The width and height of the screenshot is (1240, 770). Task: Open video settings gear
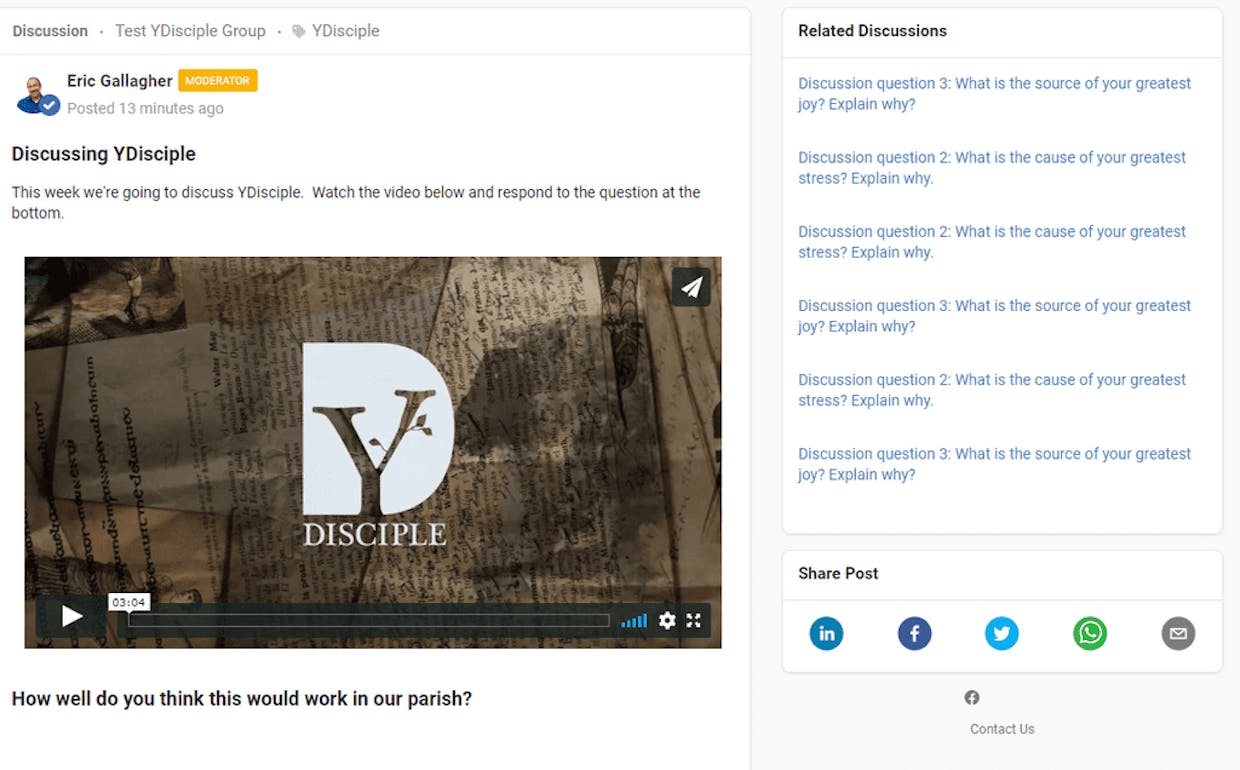667,620
